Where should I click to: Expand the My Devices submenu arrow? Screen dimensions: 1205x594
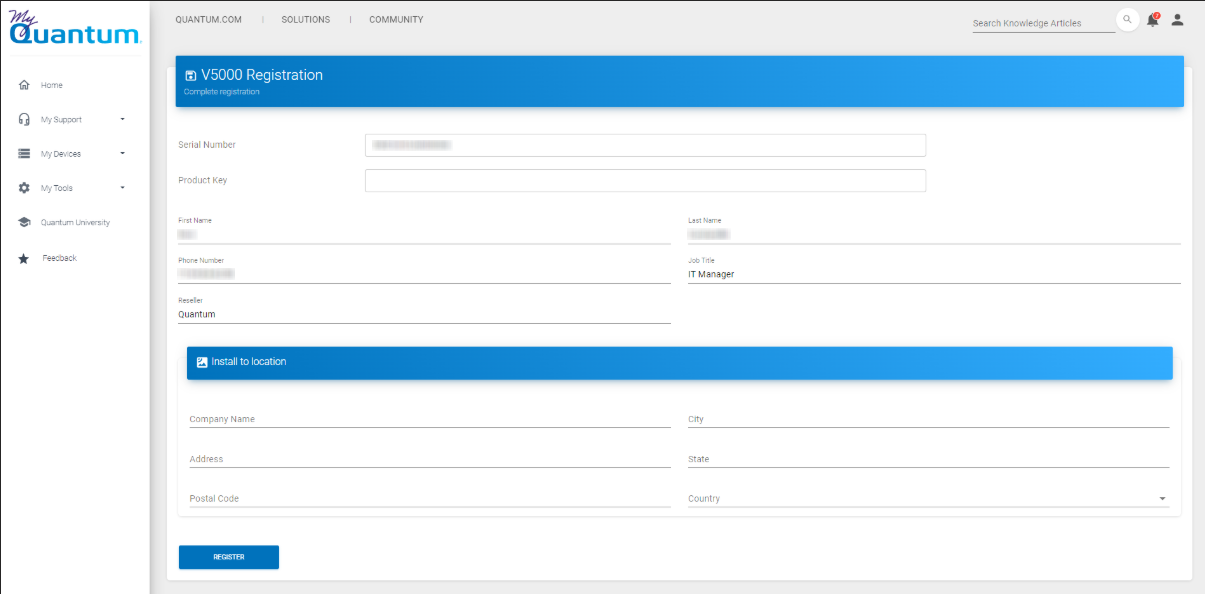(x=122, y=154)
